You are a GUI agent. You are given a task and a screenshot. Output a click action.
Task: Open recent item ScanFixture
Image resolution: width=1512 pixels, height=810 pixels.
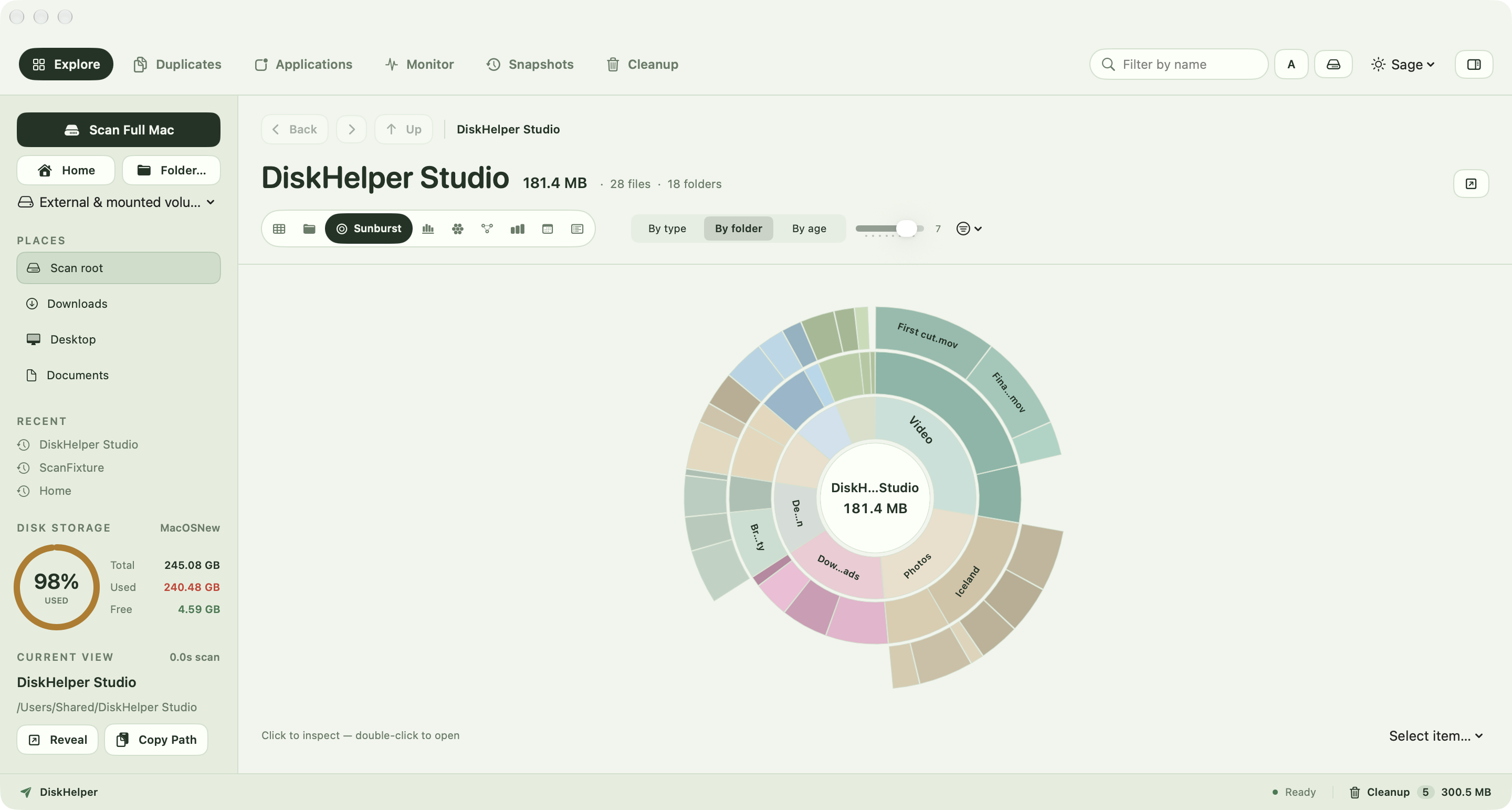71,468
